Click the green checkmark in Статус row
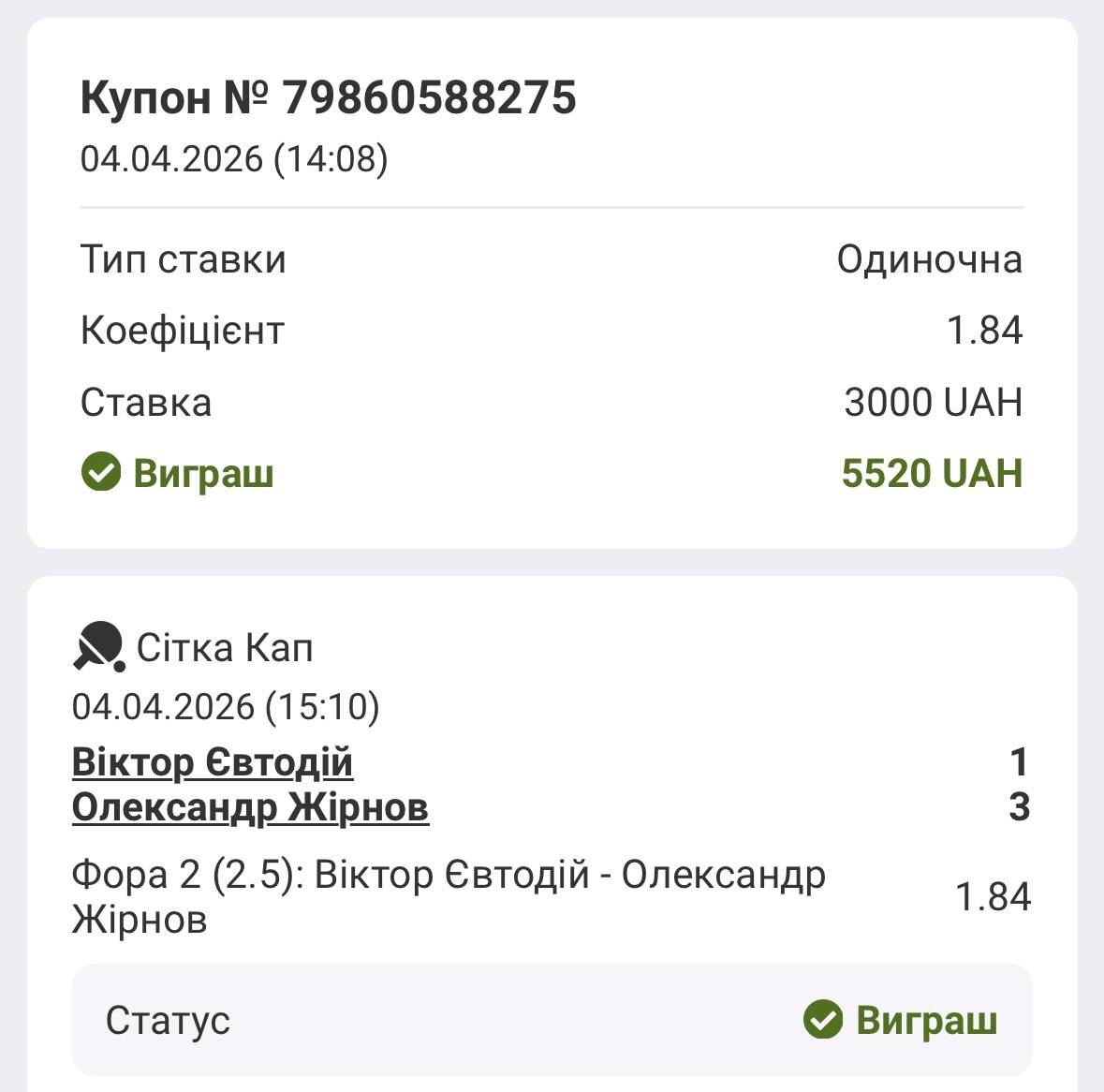This screenshot has height=1092, width=1104. [823, 1020]
